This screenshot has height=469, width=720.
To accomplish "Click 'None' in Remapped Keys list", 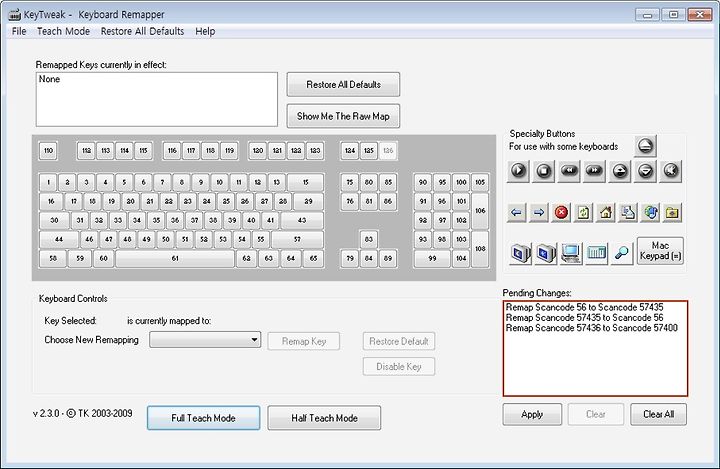I will [x=49, y=79].
